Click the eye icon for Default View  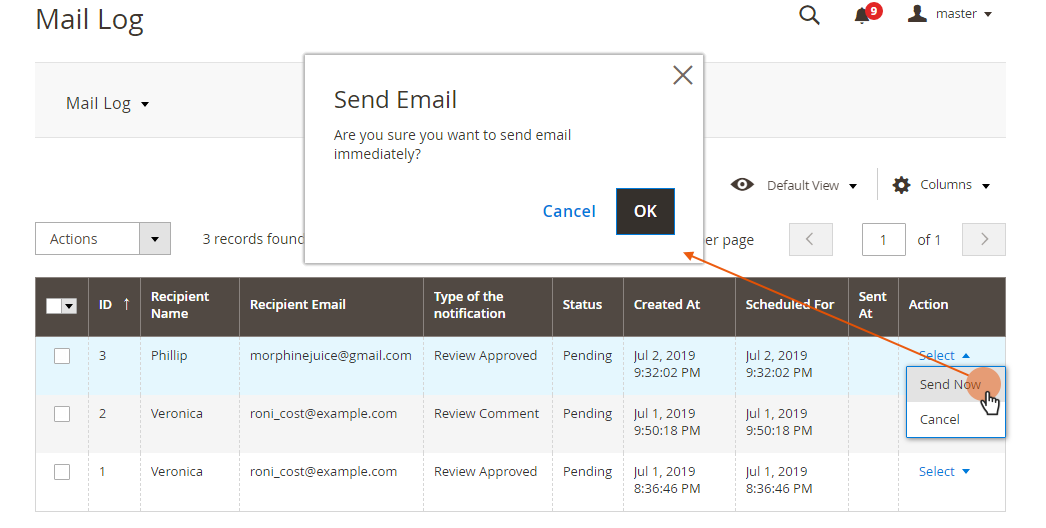pyautogui.click(x=742, y=185)
